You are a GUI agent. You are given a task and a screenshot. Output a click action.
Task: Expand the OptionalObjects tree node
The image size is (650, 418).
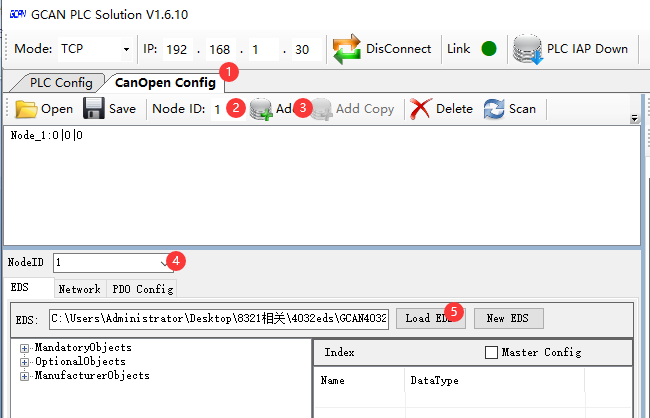[x=24, y=362]
